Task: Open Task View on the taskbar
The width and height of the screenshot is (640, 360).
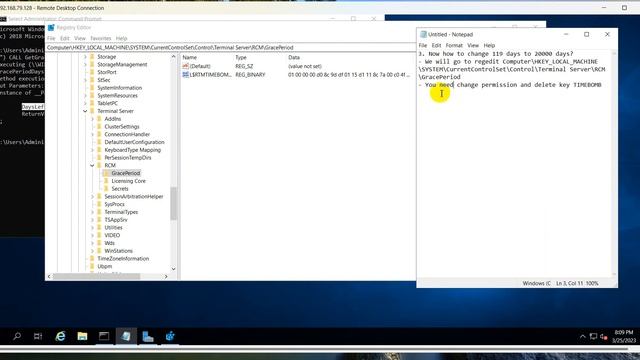Action: [38, 336]
